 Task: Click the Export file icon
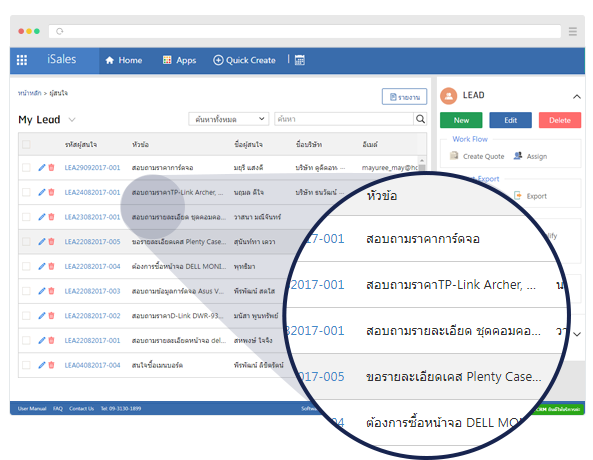[x=518, y=196]
